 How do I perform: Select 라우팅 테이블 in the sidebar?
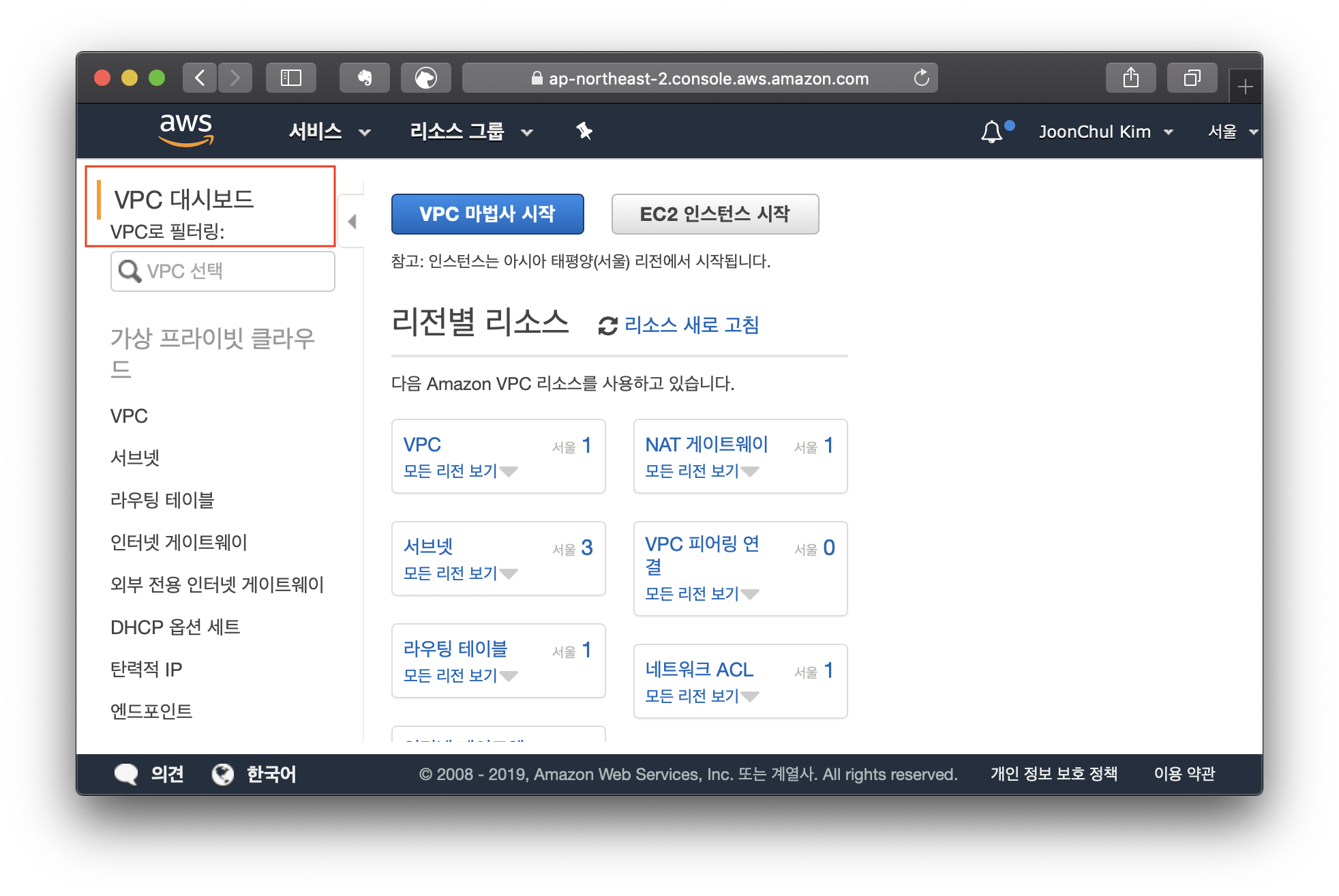[x=162, y=500]
